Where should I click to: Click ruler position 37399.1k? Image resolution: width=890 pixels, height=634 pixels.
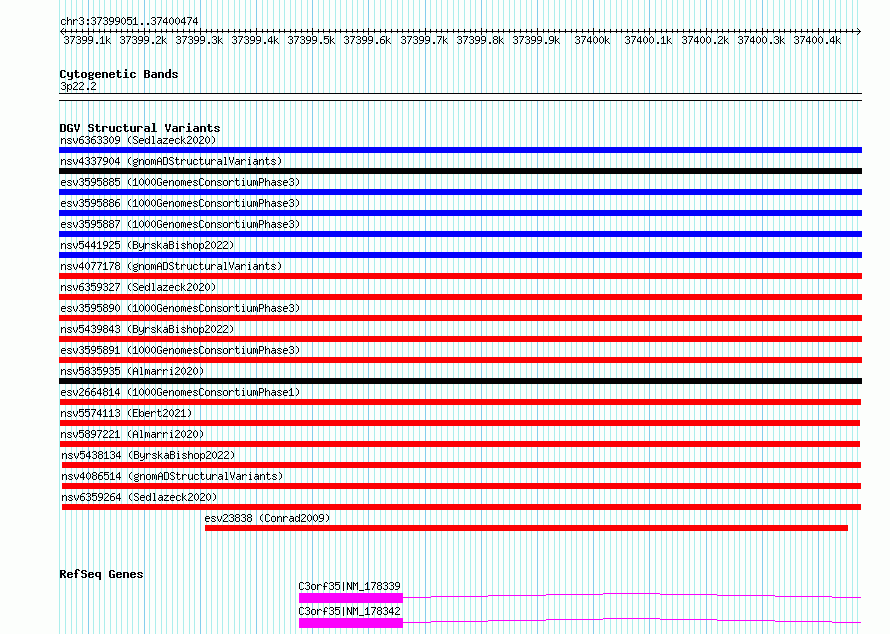coord(87,40)
